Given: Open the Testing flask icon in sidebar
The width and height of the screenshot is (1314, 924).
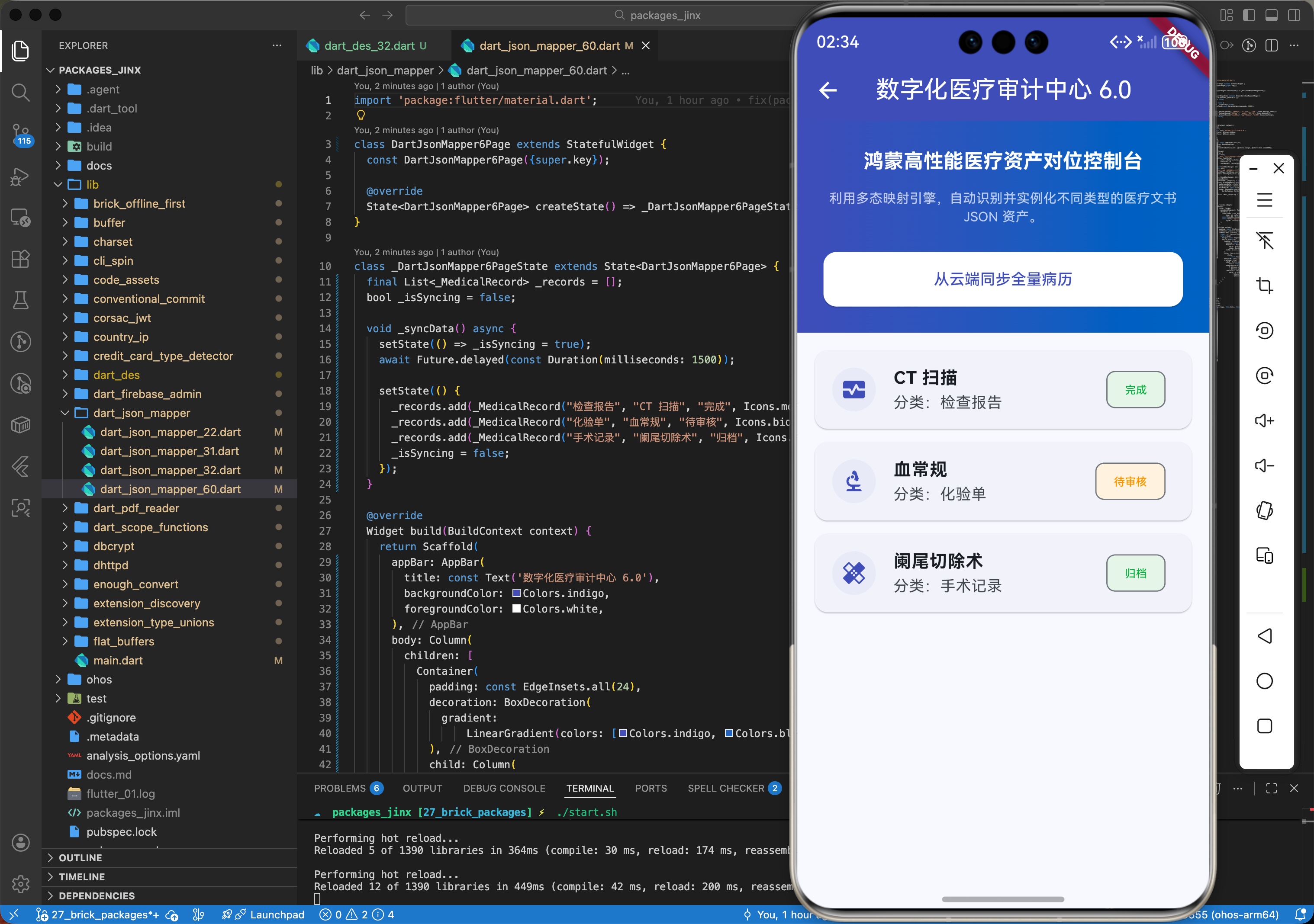Looking at the screenshot, I should pyautogui.click(x=21, y=300).
